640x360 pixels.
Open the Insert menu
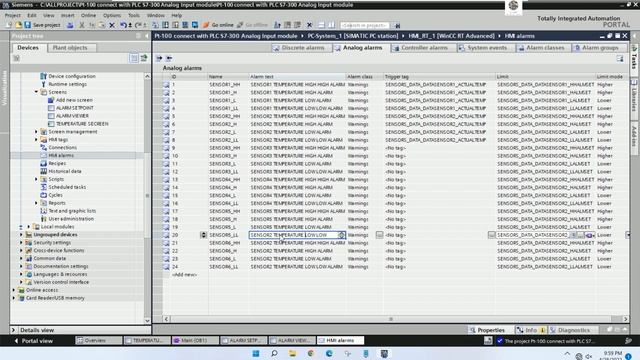click(68, 15)
